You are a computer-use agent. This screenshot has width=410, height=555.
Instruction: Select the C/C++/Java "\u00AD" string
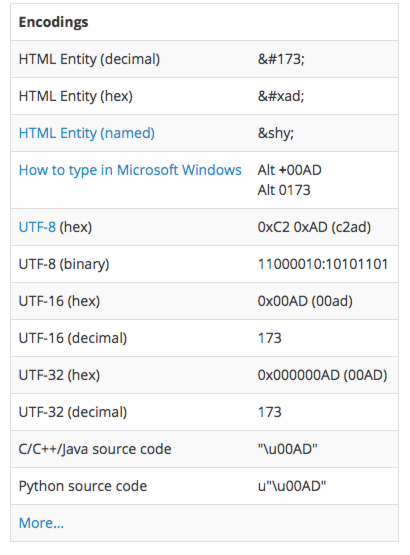click(287, 449)
